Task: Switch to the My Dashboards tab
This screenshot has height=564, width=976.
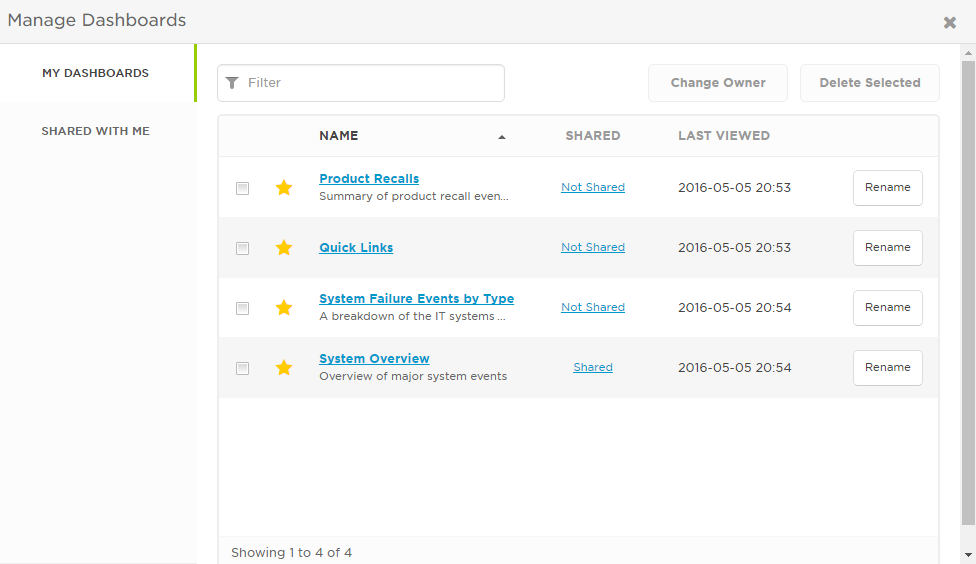Action: click(x=96, y=73)
